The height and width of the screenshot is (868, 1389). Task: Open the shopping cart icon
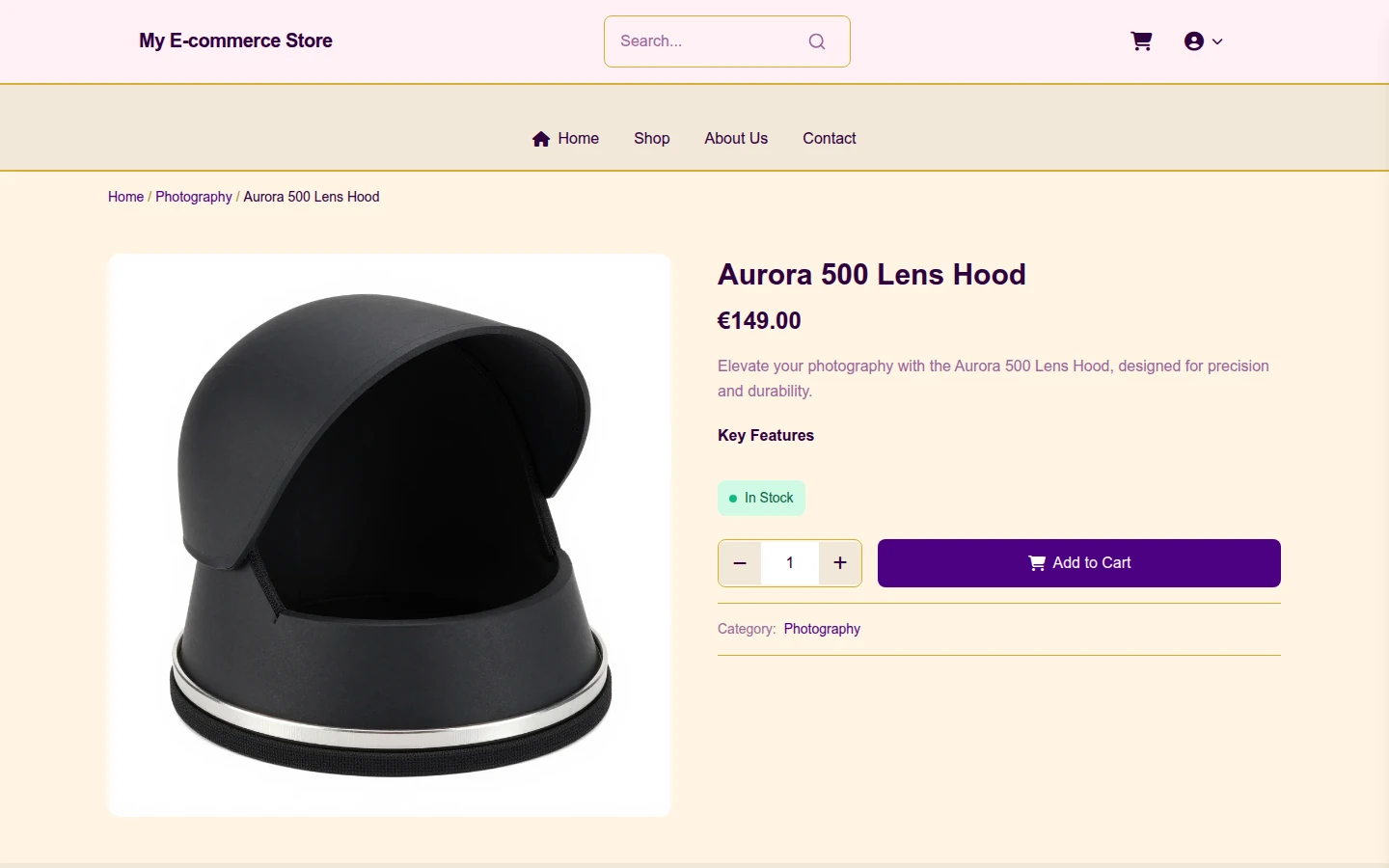pos(1141,41)
